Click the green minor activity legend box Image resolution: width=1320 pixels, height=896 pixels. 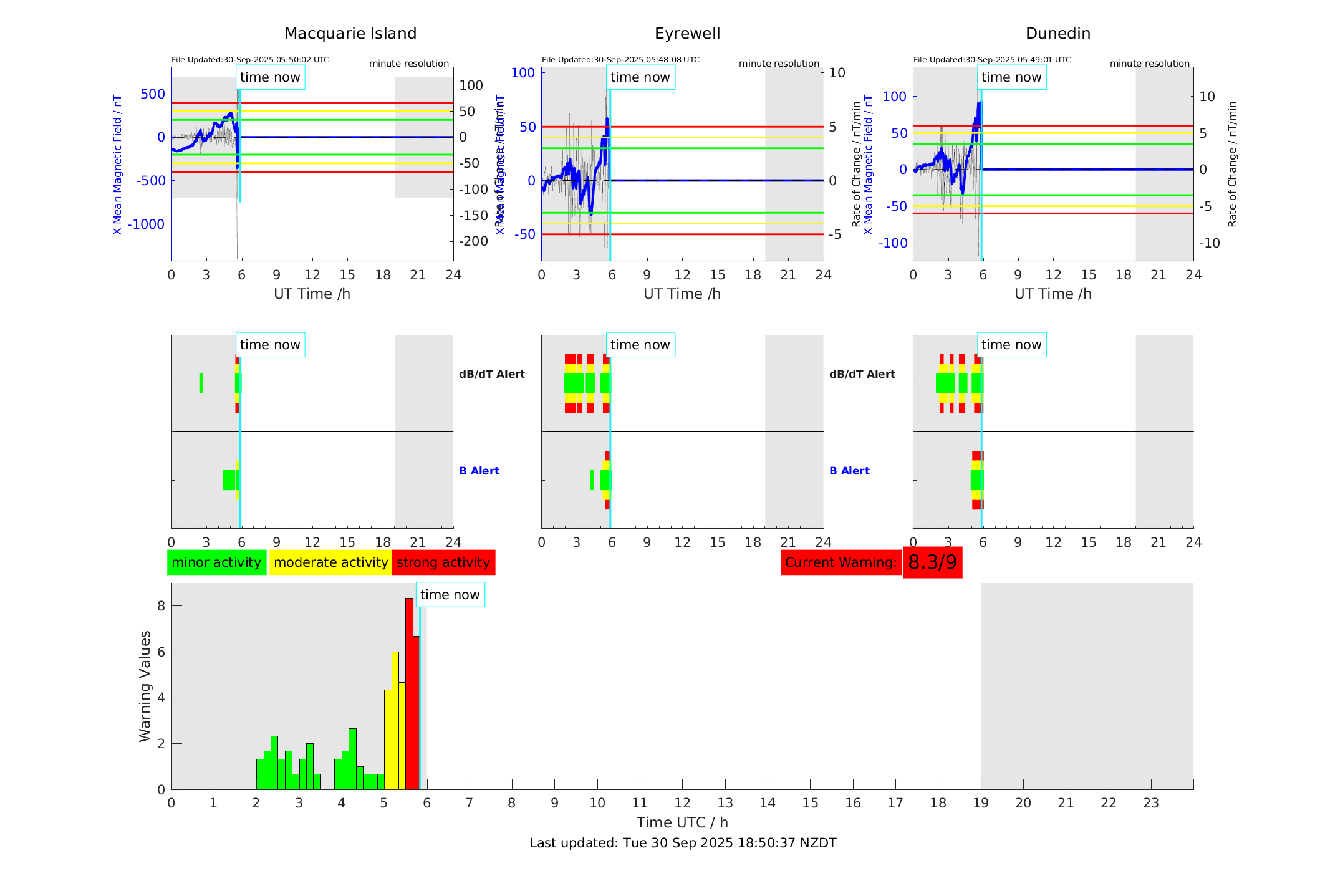(x=216, y=562)
